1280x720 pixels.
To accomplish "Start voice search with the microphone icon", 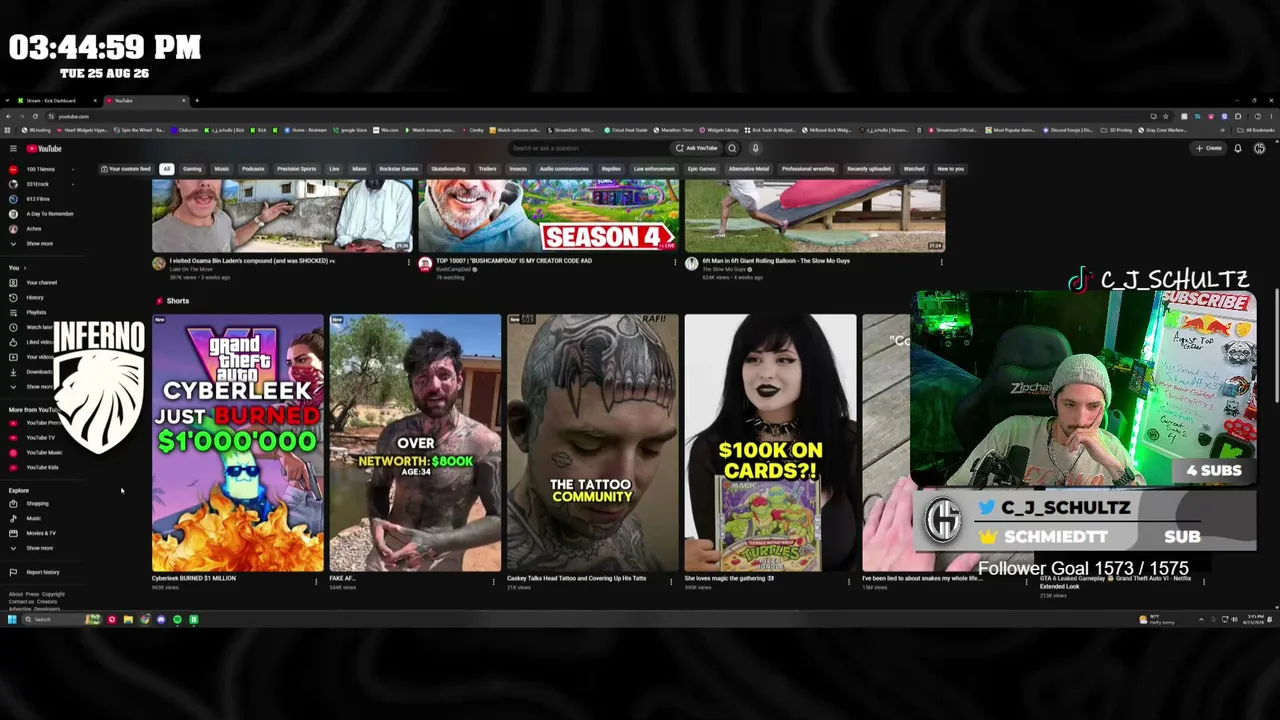I will click(x=755, y=148).
